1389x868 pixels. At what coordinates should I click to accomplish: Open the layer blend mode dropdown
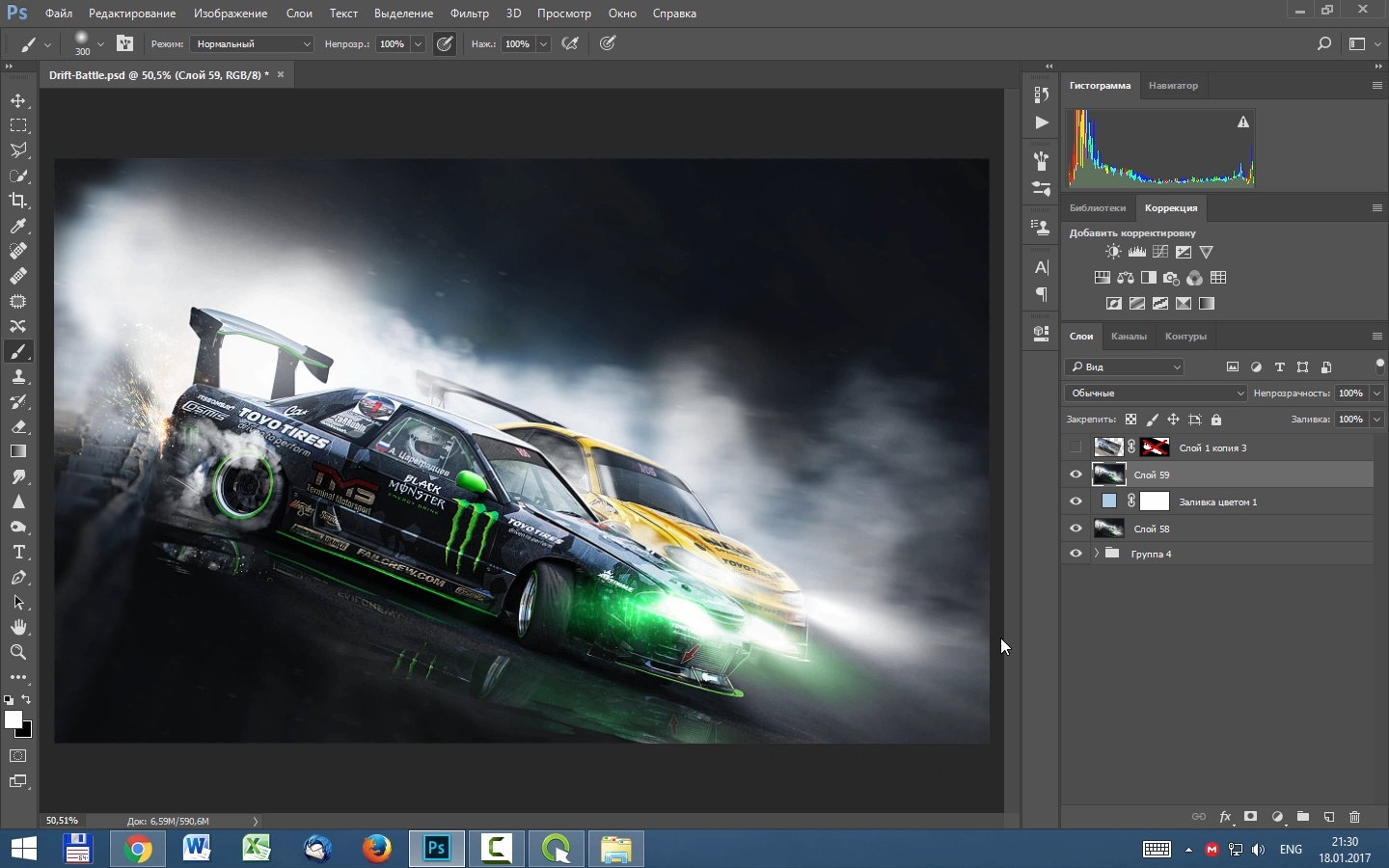coord(1156,393)
